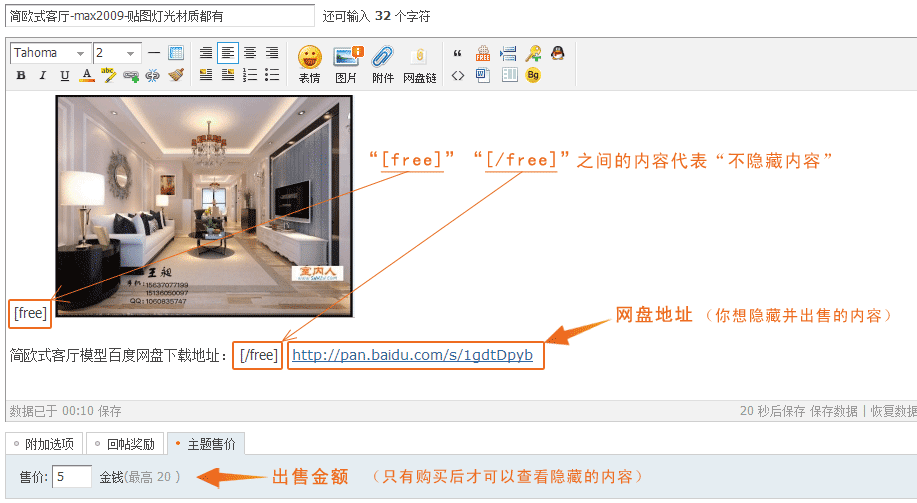Image resolution: width=917 pixels, height=503 pixels.
Task: Open the Tahoma font family dropdown
Action: click(50, 53)
